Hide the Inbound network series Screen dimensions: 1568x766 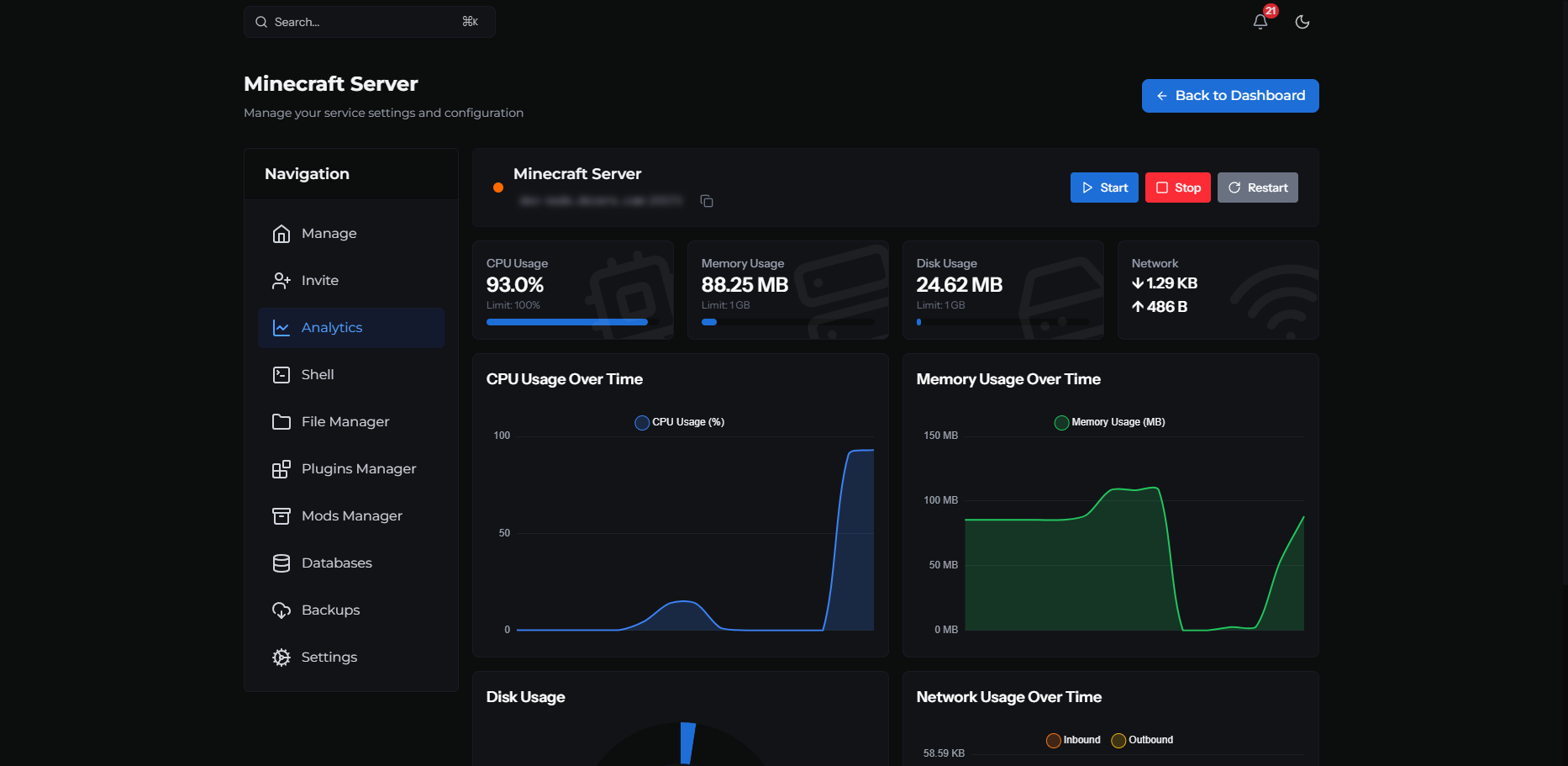1073,740
